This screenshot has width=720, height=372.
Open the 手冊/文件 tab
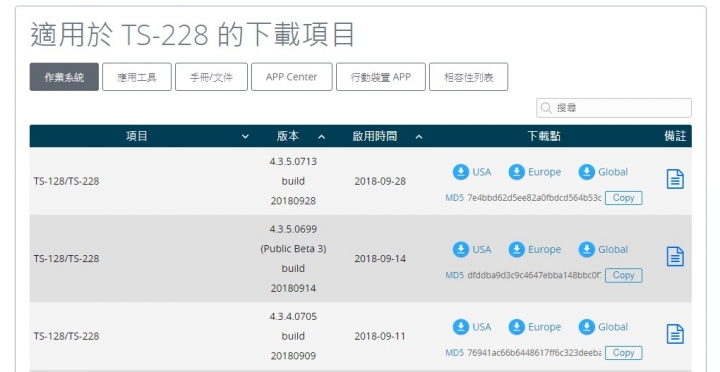point(211,77)
